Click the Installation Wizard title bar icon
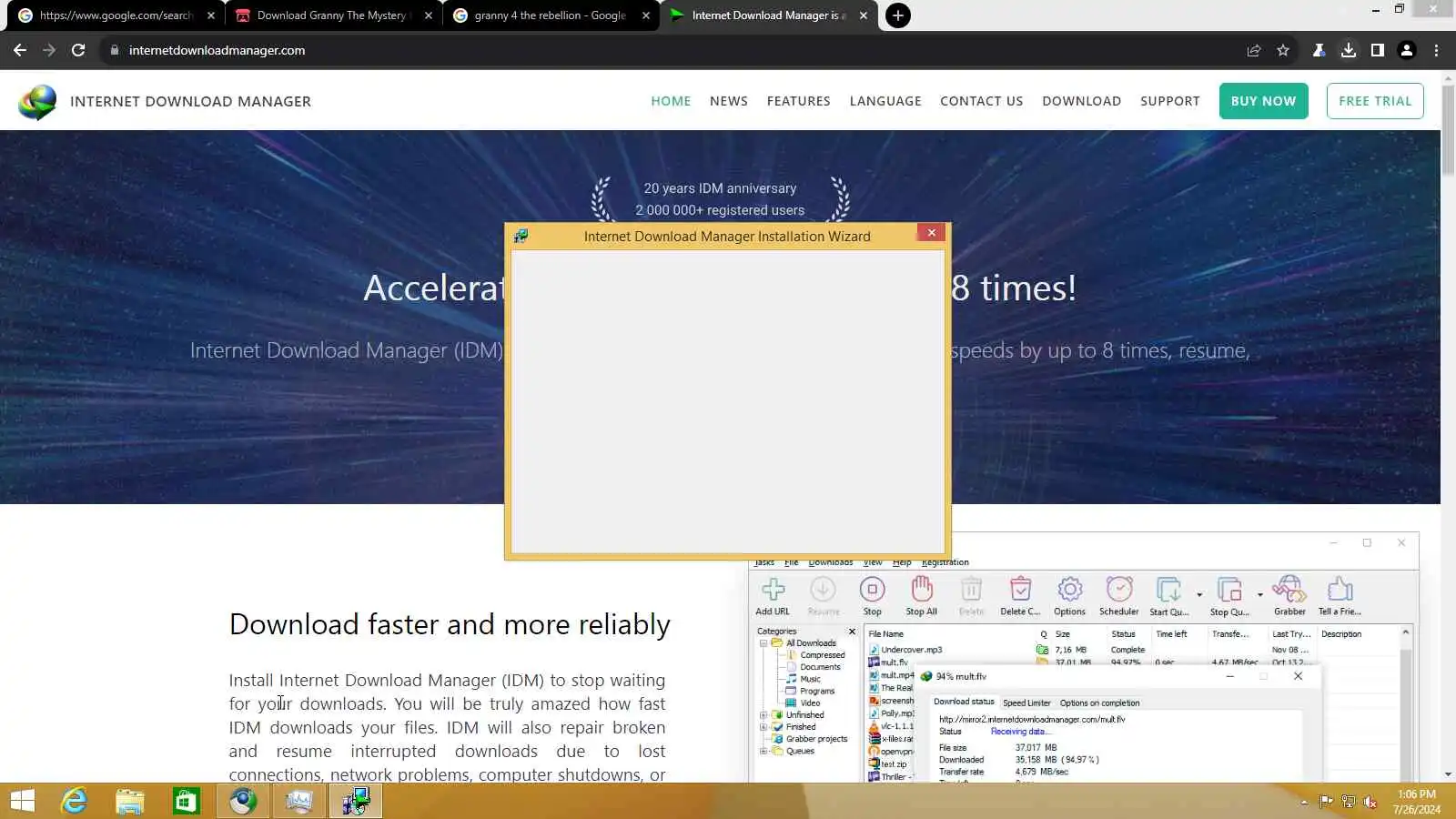 pos(521,237)
